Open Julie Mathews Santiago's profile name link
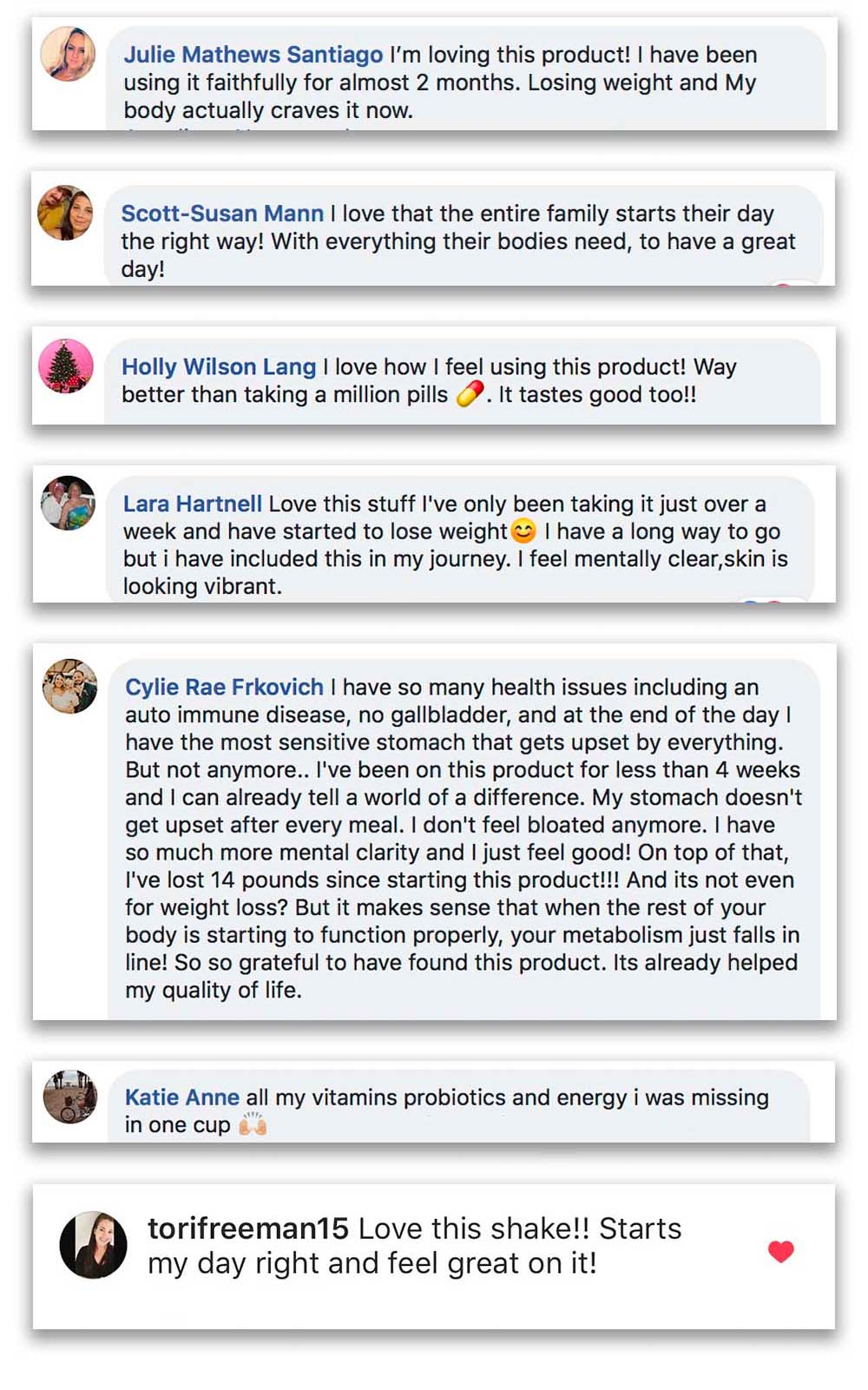Image resolution: width=868 pixels, height=1390 pixels. click(x=253, y=55)
